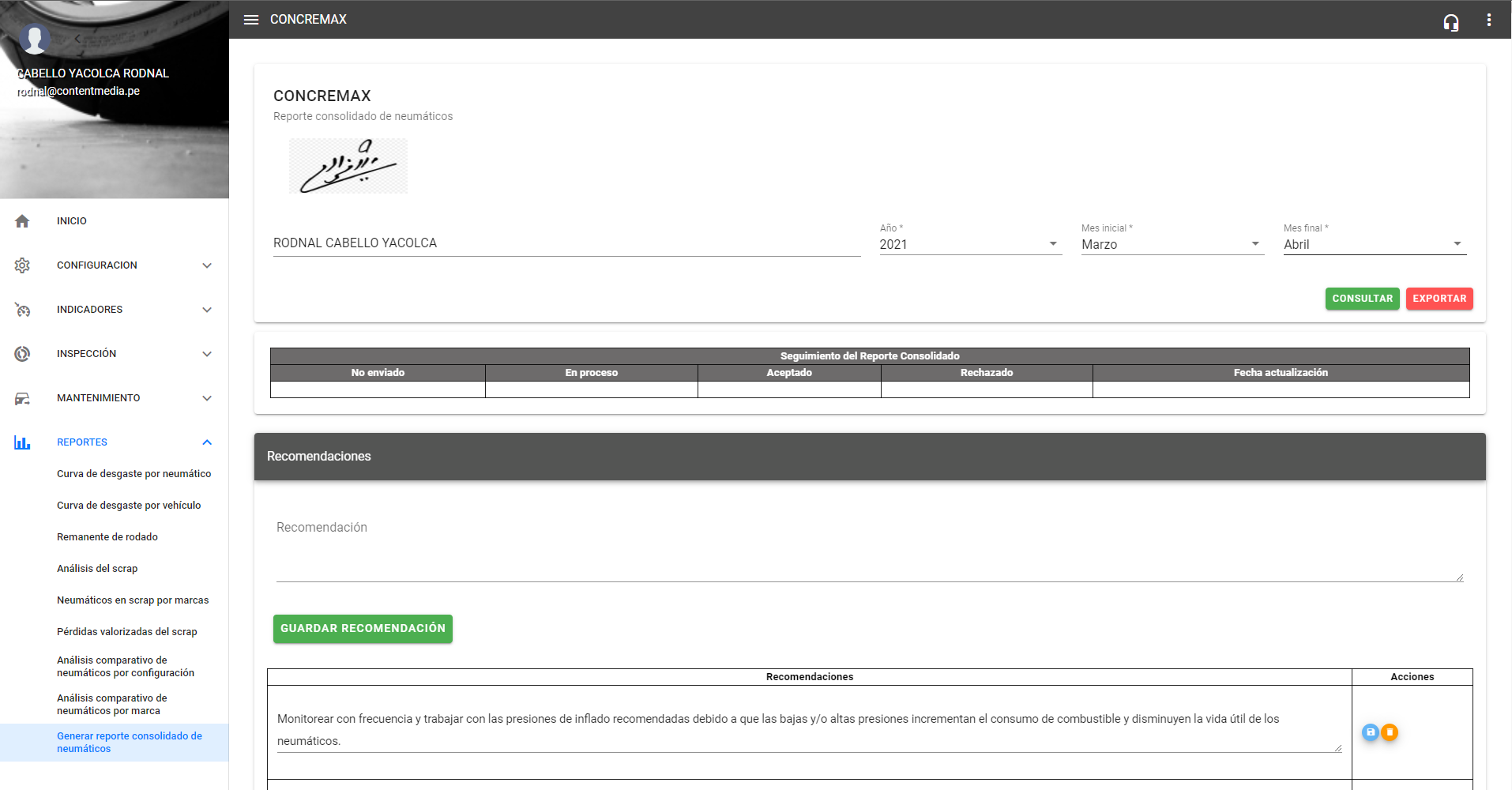Click the INICIO home icon
This screenshot has height=790, width=1512.
pos(22,221)
